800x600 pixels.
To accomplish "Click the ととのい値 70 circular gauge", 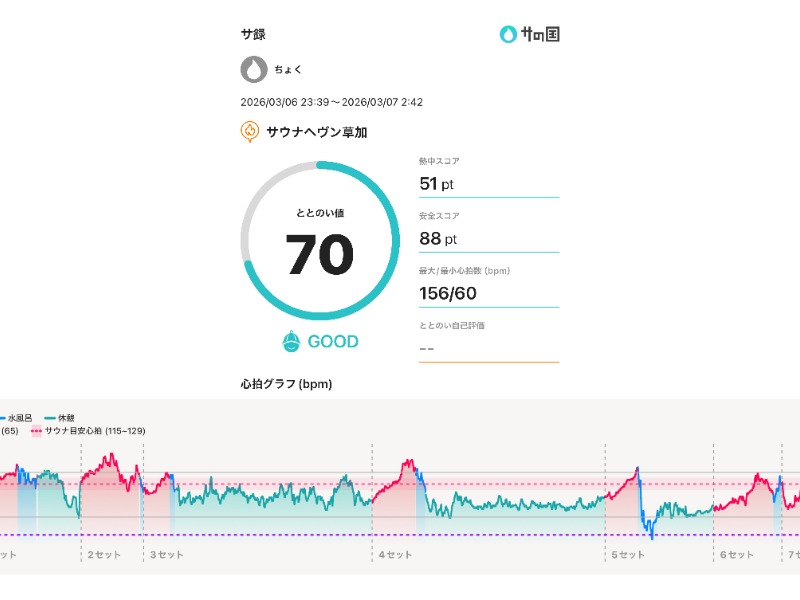I will point(320,241).
